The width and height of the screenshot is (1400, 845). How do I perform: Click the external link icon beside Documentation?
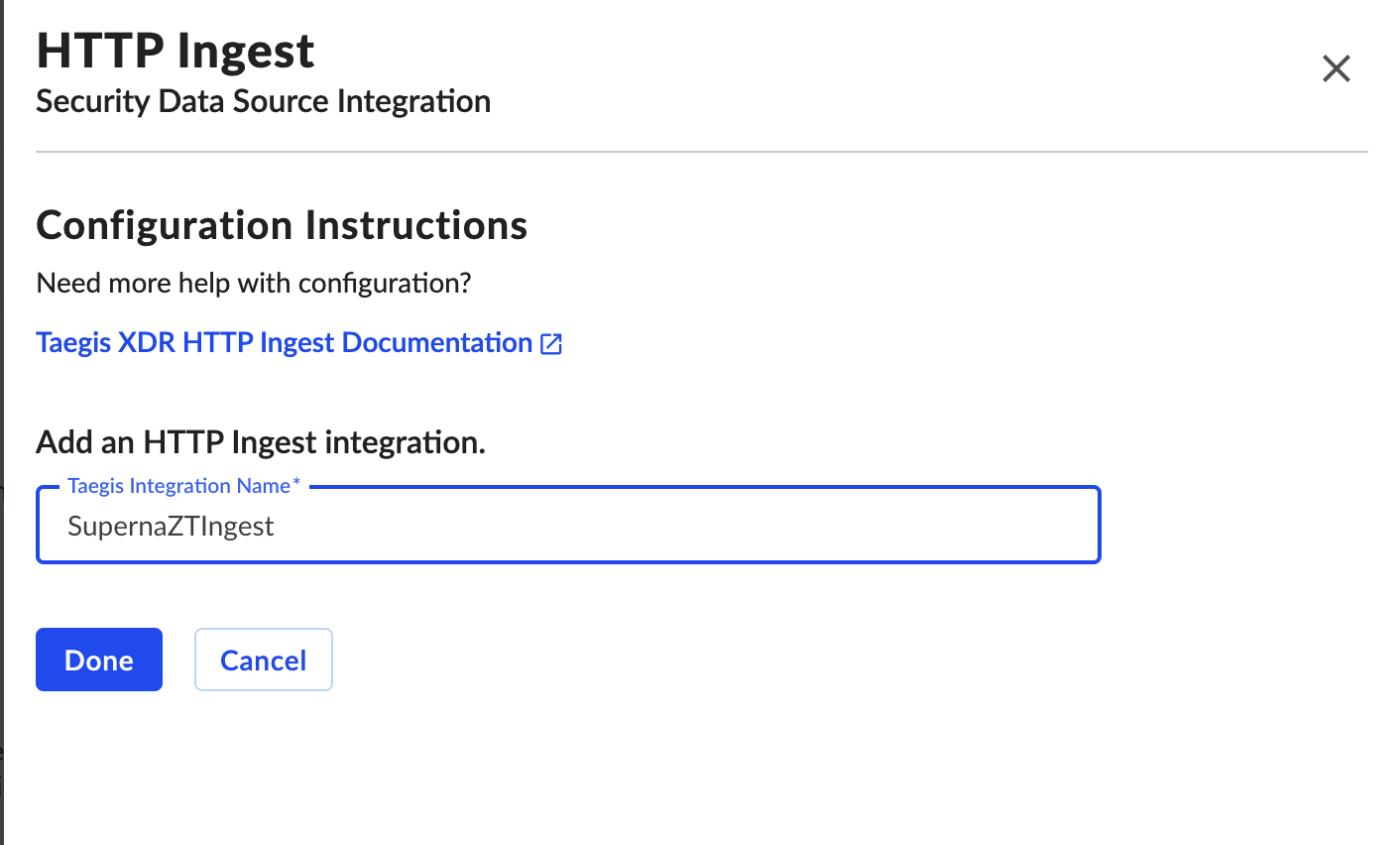click(x=551, y=344)
